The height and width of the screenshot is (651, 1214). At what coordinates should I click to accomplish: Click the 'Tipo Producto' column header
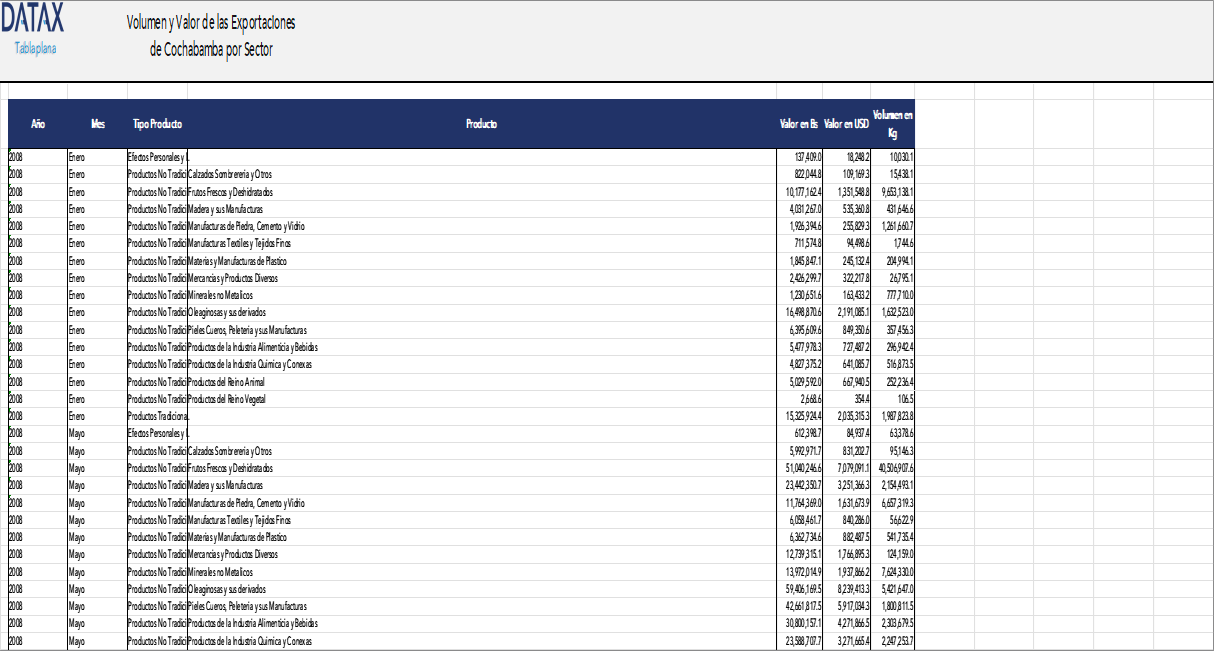pos(157,124)
